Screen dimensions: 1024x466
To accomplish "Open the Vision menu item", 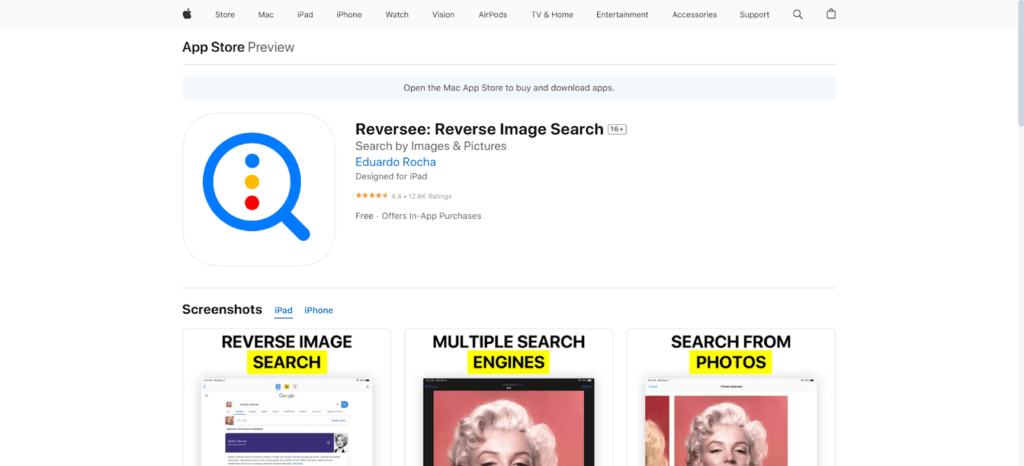I will (x=443, y=15).
